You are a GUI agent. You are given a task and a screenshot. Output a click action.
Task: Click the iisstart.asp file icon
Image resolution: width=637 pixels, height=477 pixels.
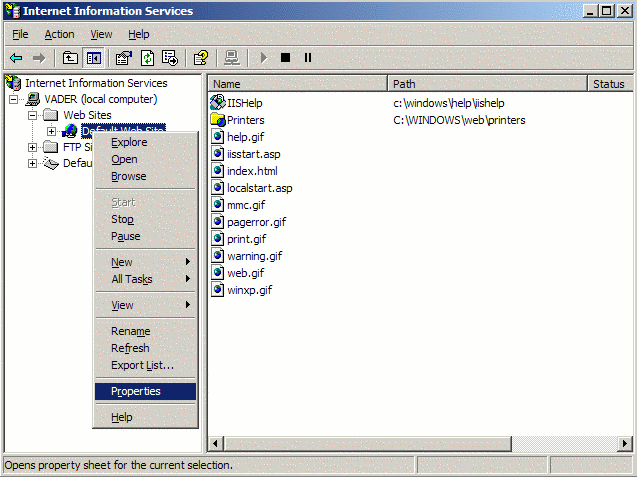pyautogui.click(x=218, y=154)
